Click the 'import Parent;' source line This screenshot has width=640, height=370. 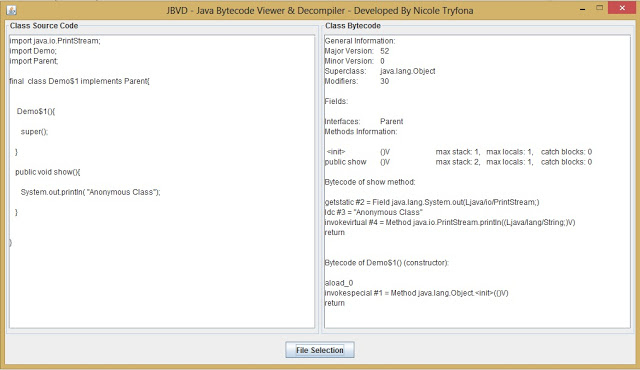click(x=34, y=61)
